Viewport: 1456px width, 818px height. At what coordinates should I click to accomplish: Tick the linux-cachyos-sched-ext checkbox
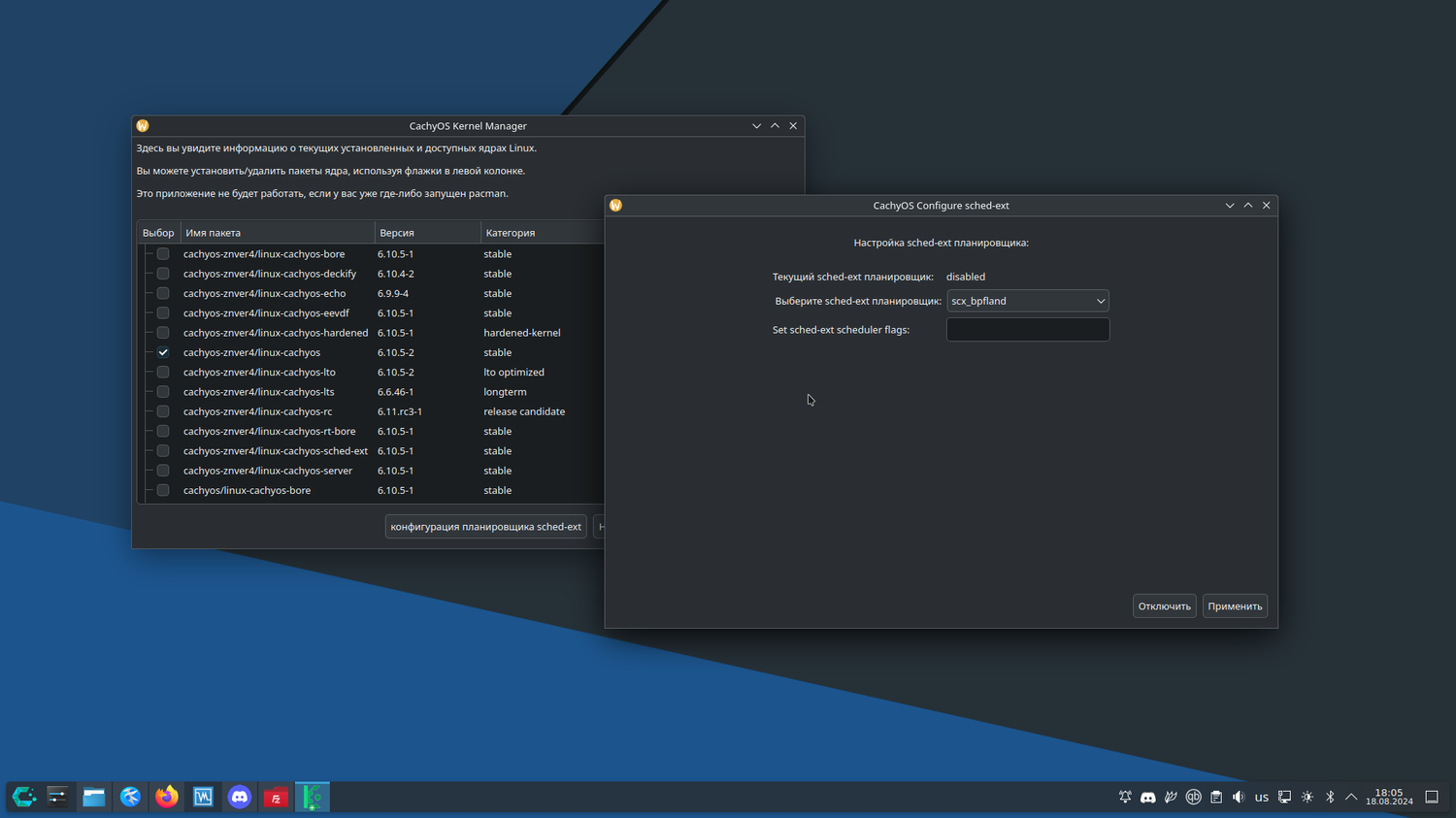pyautogui.click(x=163, y=451)
